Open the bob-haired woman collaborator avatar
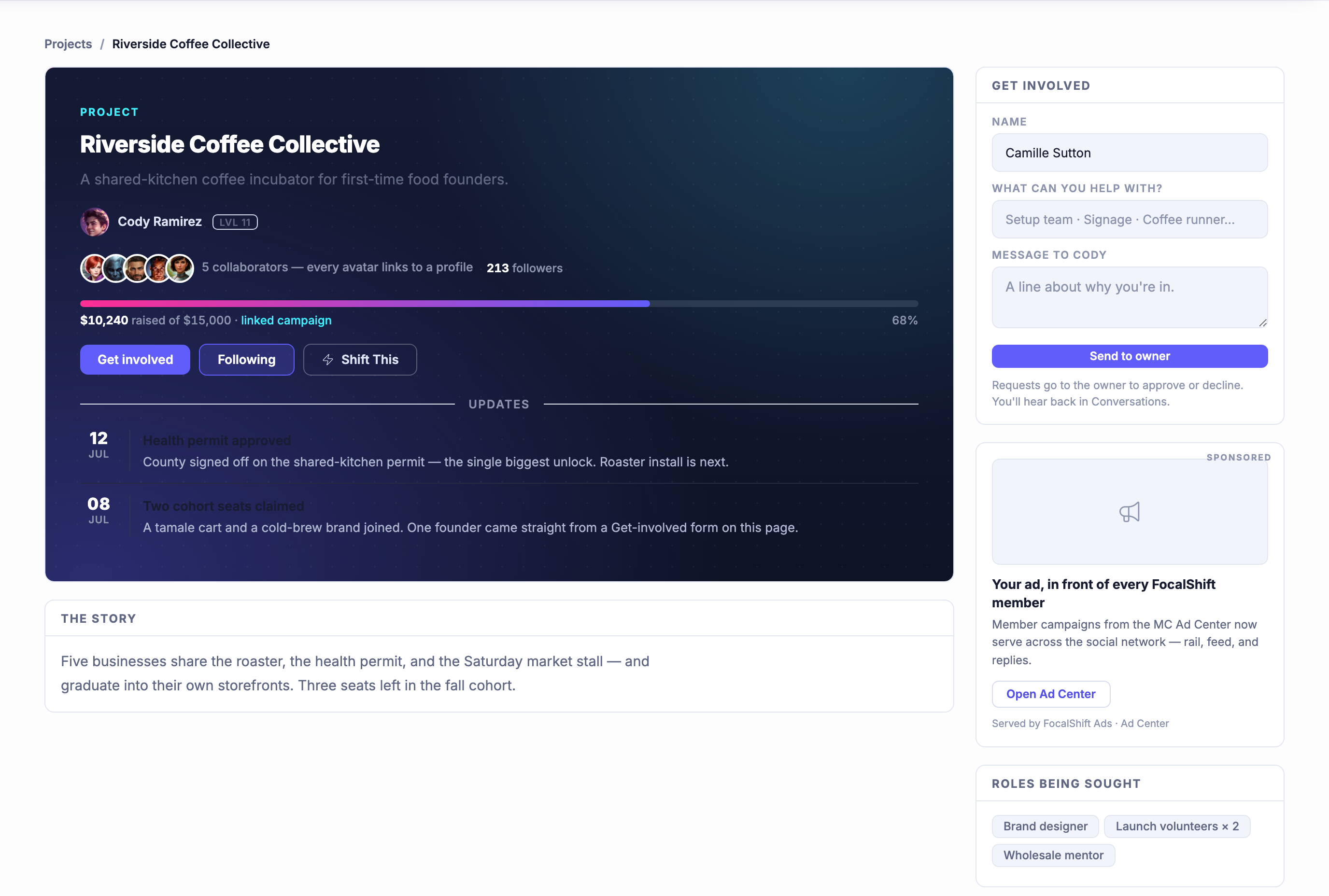This screenshot has height=896, width=1329. click(x=180, y=268)
